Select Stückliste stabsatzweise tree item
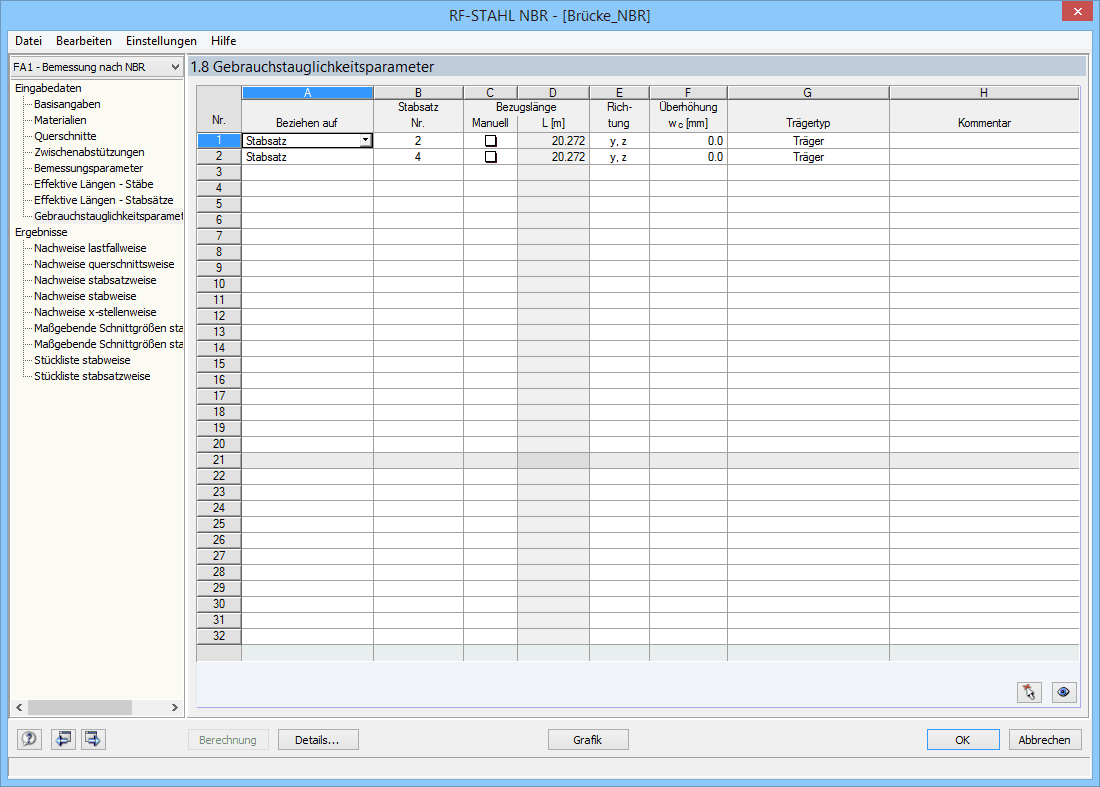Viewport: 1100px width, 787px height. click(92, 377)
